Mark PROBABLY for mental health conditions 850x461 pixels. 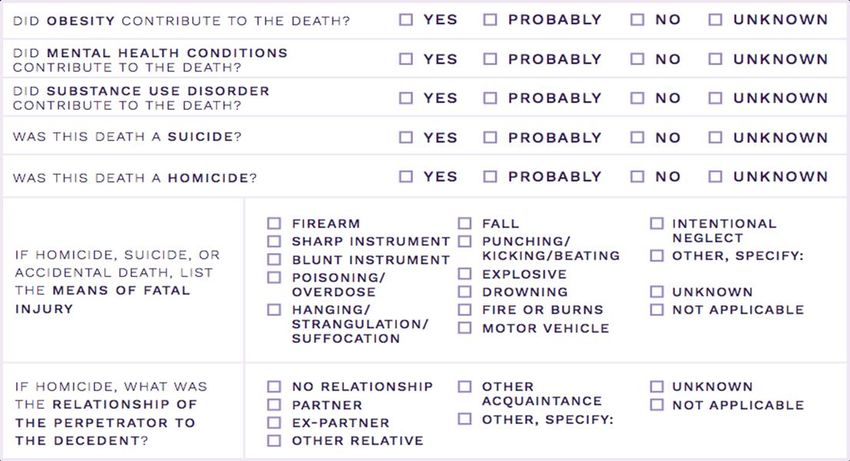click(490, 59)
